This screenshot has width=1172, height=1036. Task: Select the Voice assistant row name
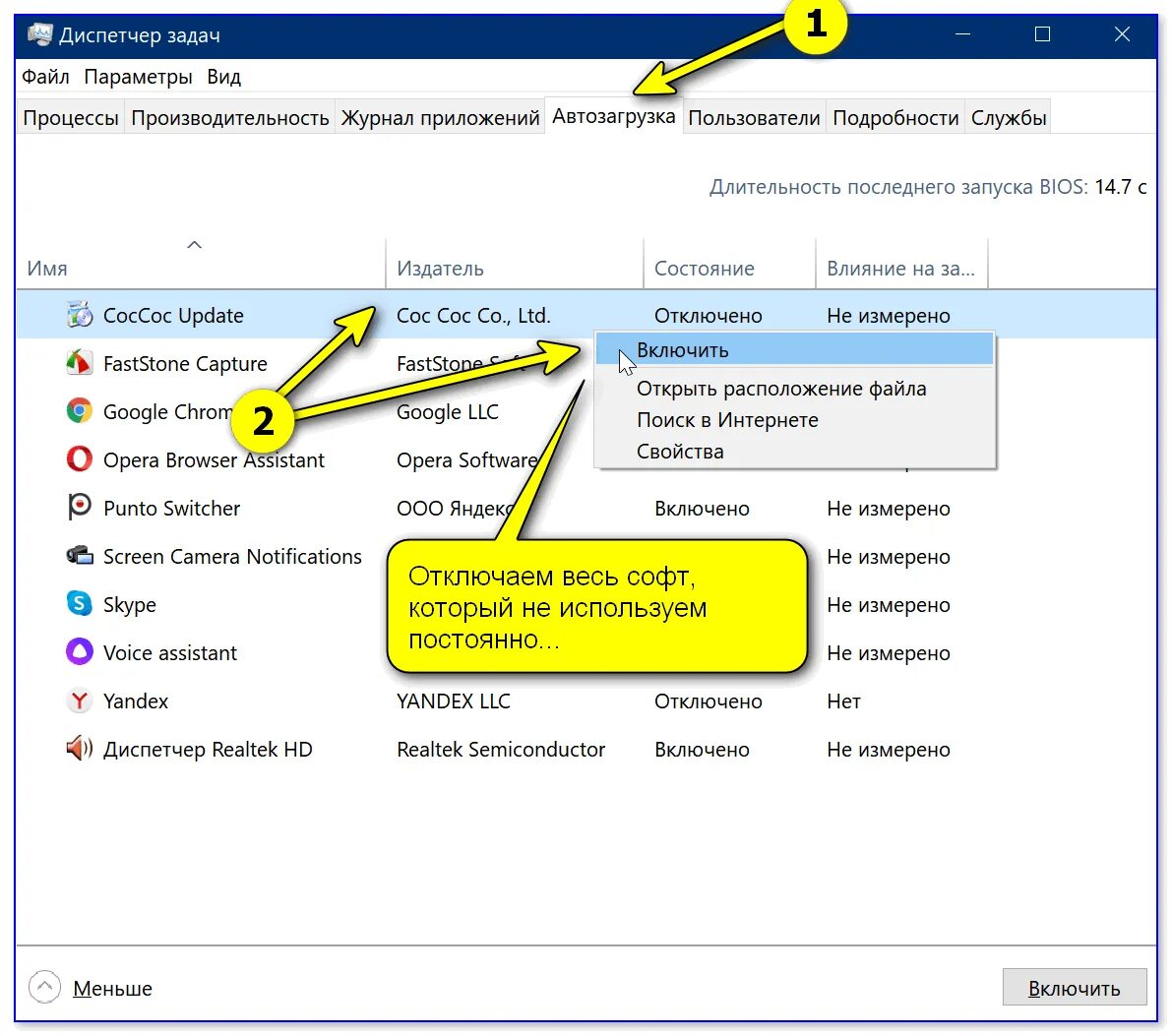coord(169,652)
